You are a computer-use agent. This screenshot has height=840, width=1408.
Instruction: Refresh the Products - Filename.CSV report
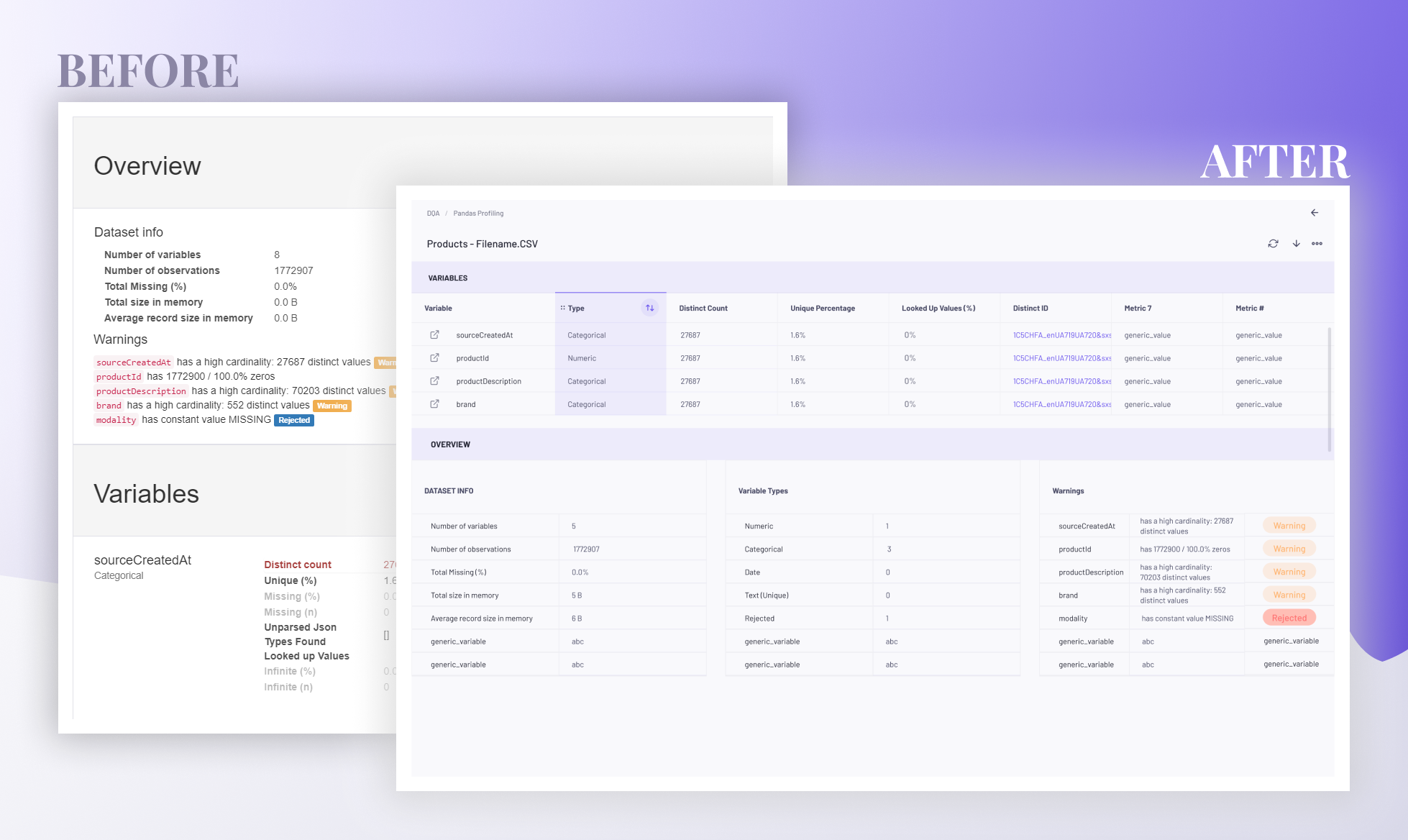click(x=1273, y=244)
